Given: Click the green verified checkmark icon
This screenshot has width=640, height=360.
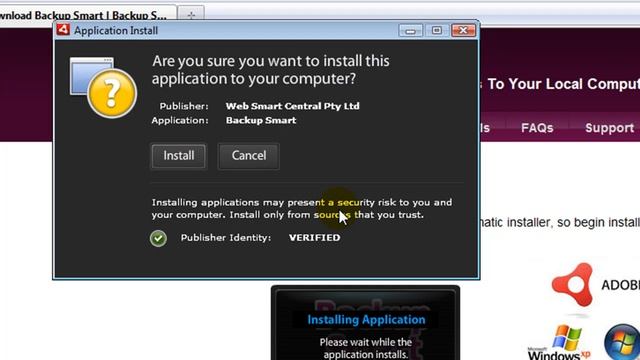Looking at the screenshot, I should coord(158,238).
